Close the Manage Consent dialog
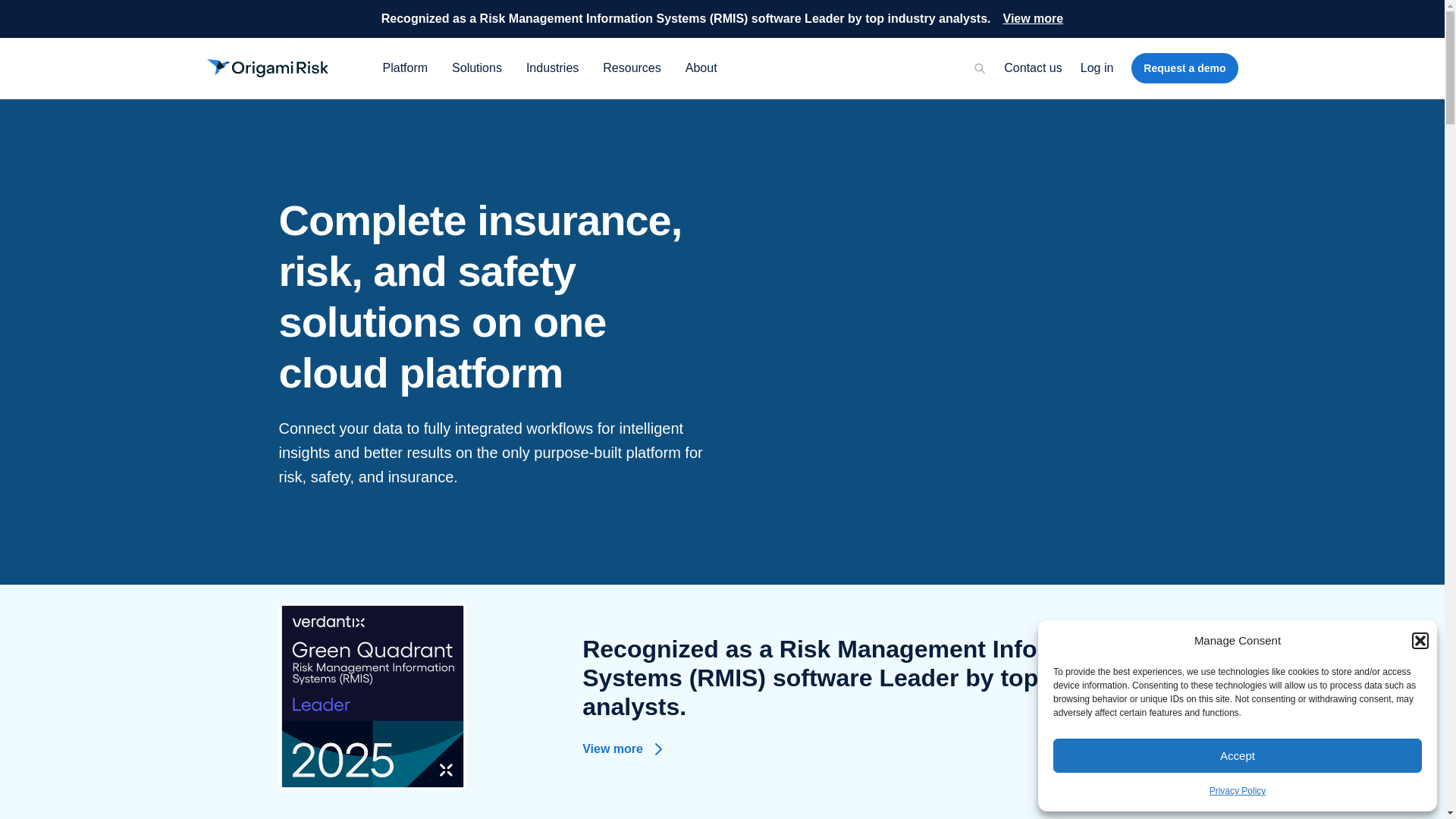The image size is (1456, 819). 1420,641
